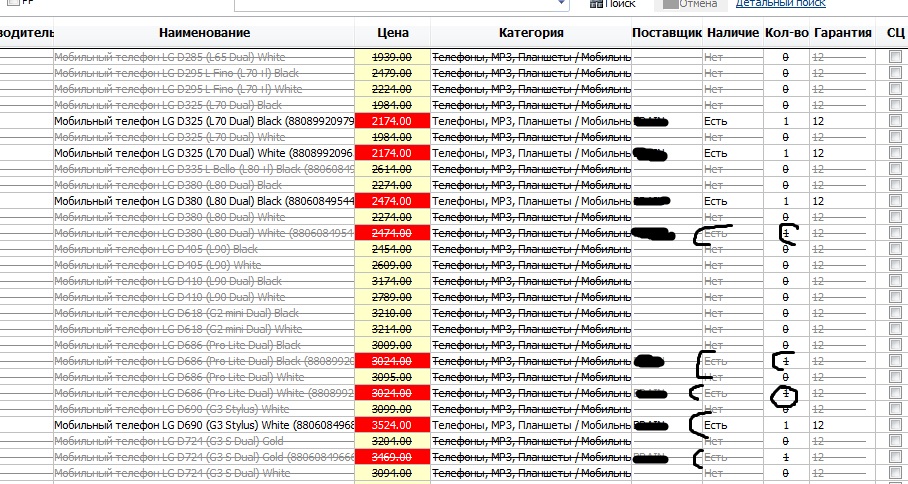Sort by the Цена column header

click(x=393, y=33)
